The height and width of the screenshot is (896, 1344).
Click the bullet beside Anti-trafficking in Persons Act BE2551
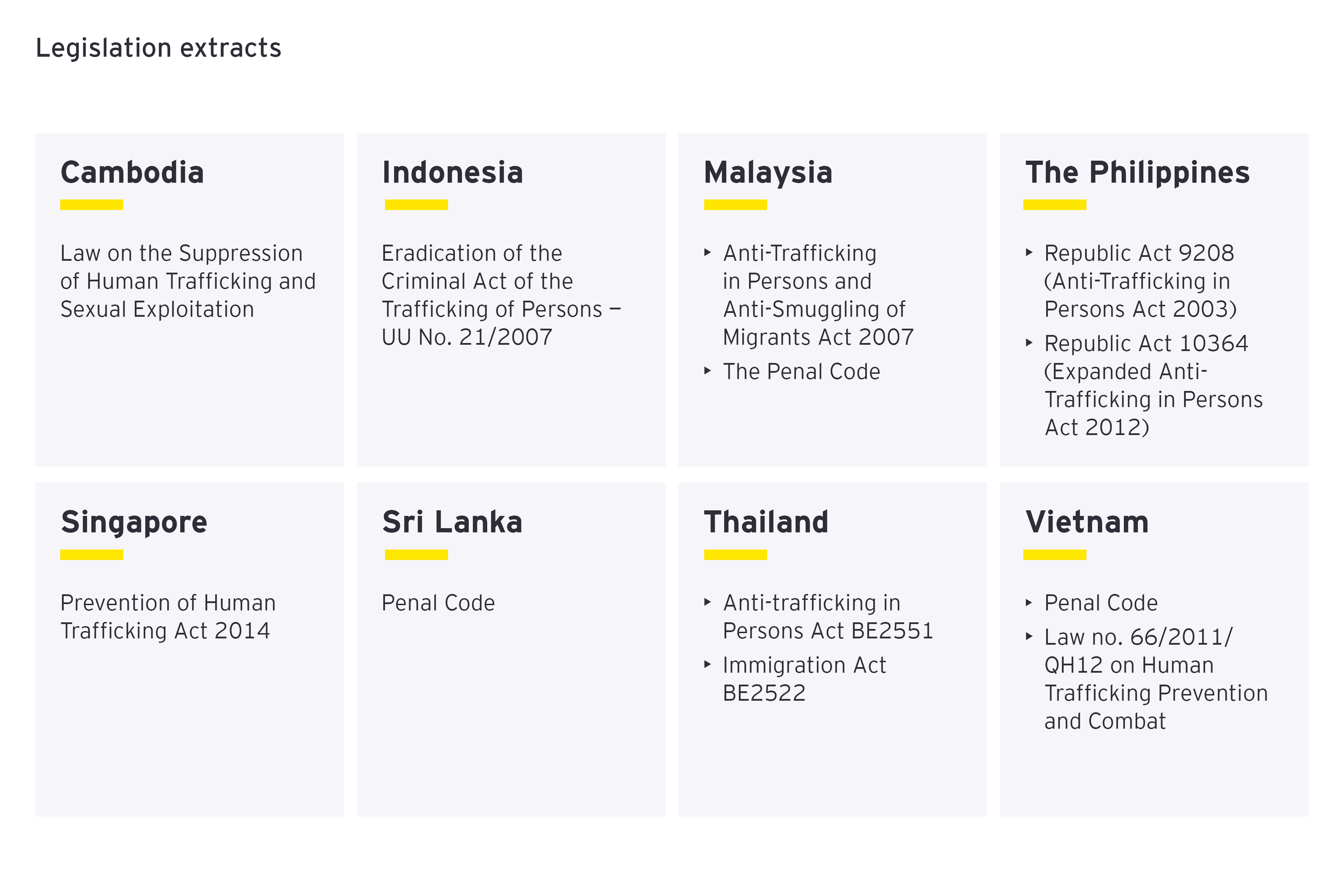(707, 602)
